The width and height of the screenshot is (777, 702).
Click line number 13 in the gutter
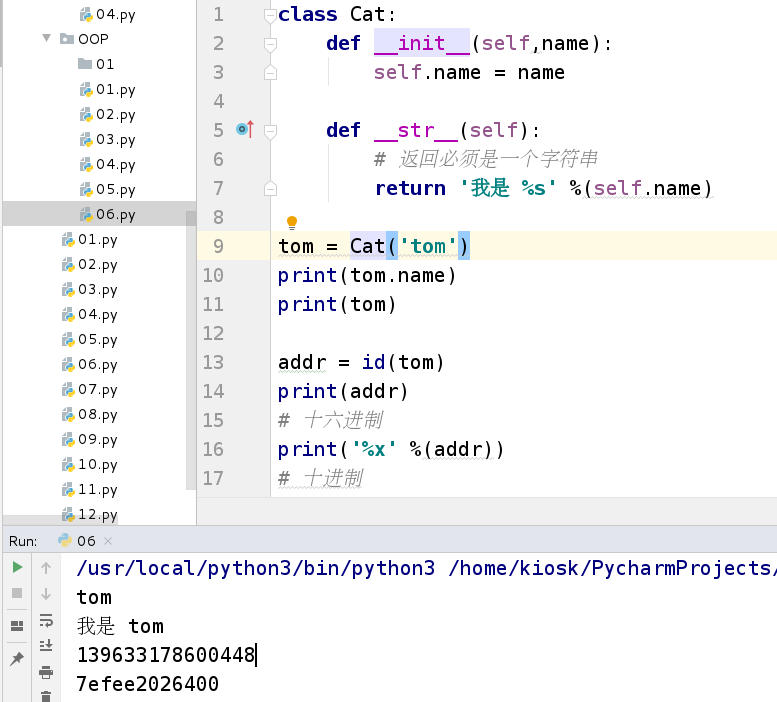pos(213,363)
